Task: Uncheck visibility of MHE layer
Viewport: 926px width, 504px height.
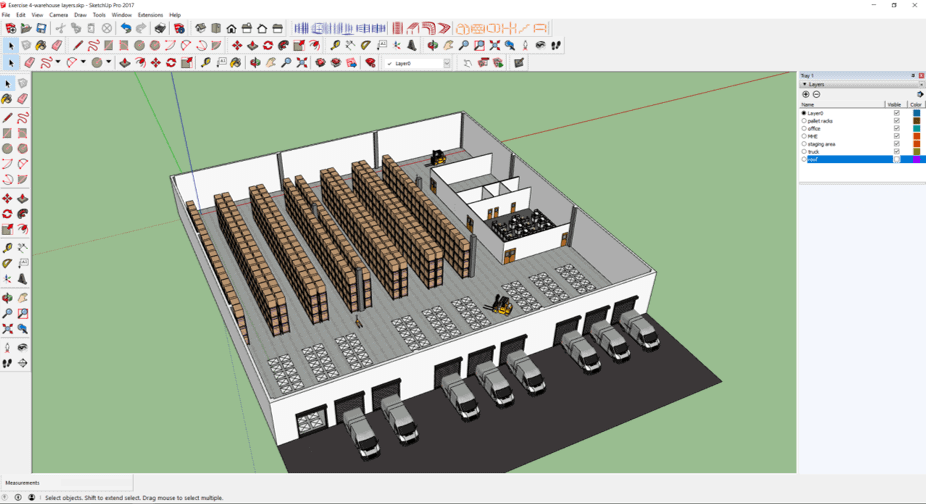Action: click(896, 136)
